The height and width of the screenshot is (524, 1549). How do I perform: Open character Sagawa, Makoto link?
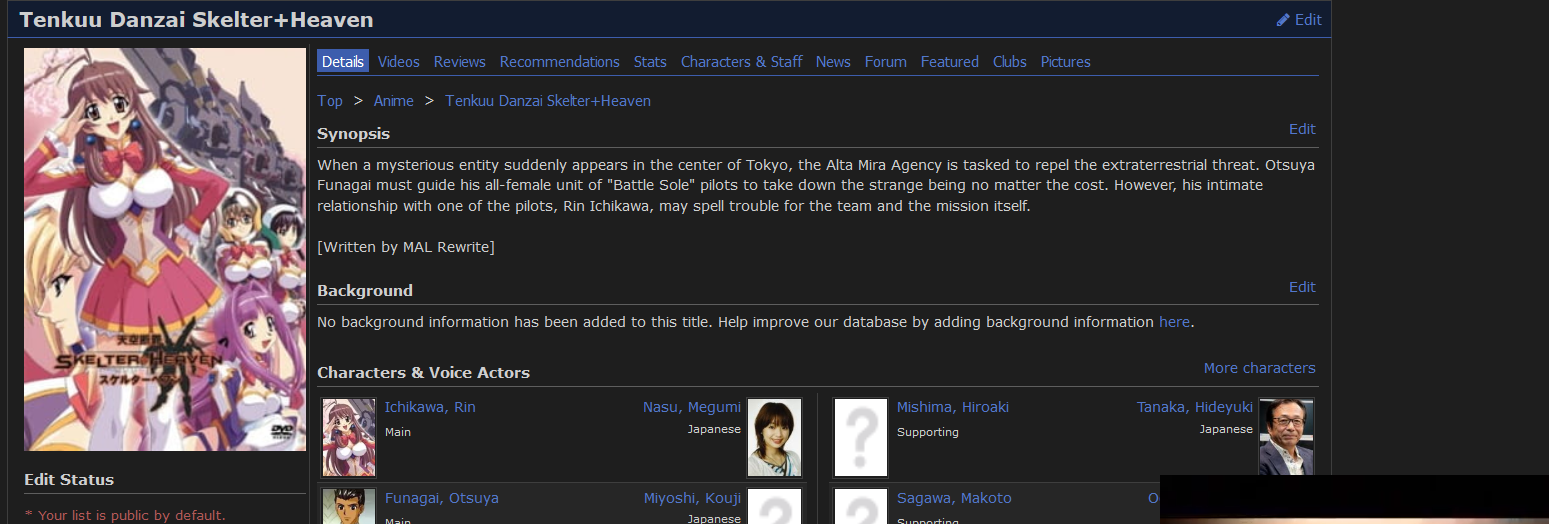(954, 498)
